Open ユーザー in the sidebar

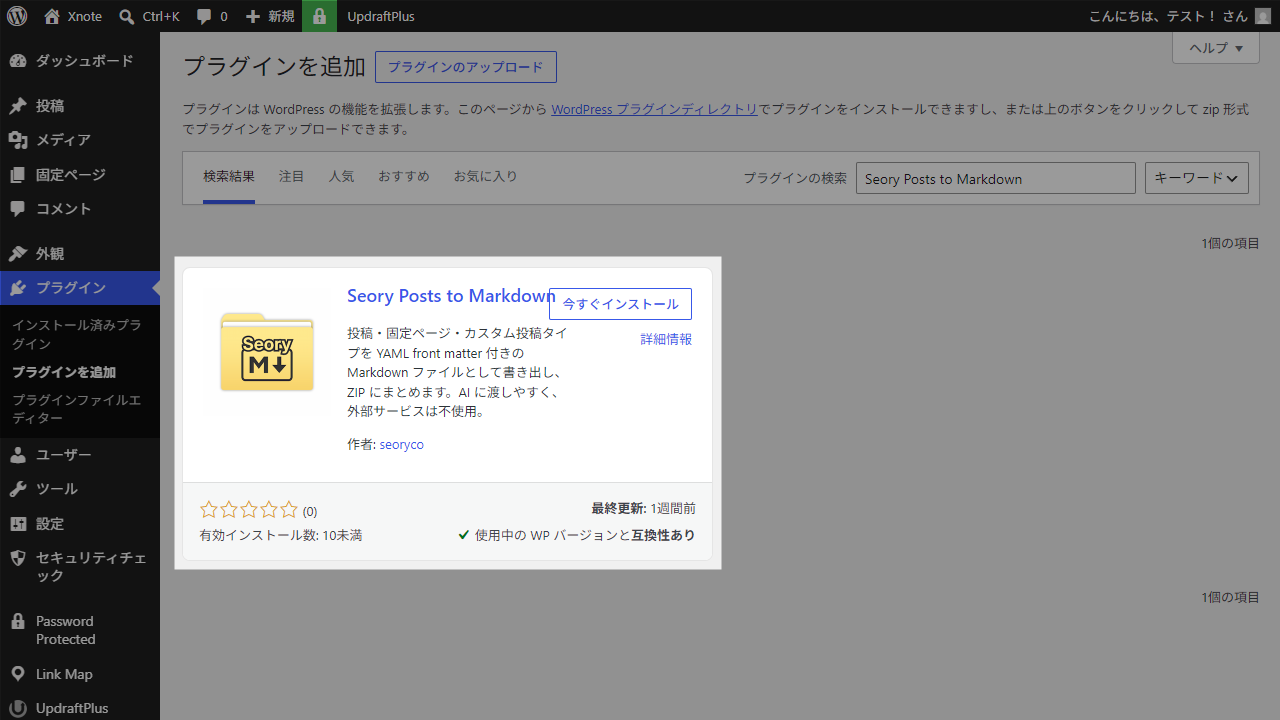tap(80, 455)
